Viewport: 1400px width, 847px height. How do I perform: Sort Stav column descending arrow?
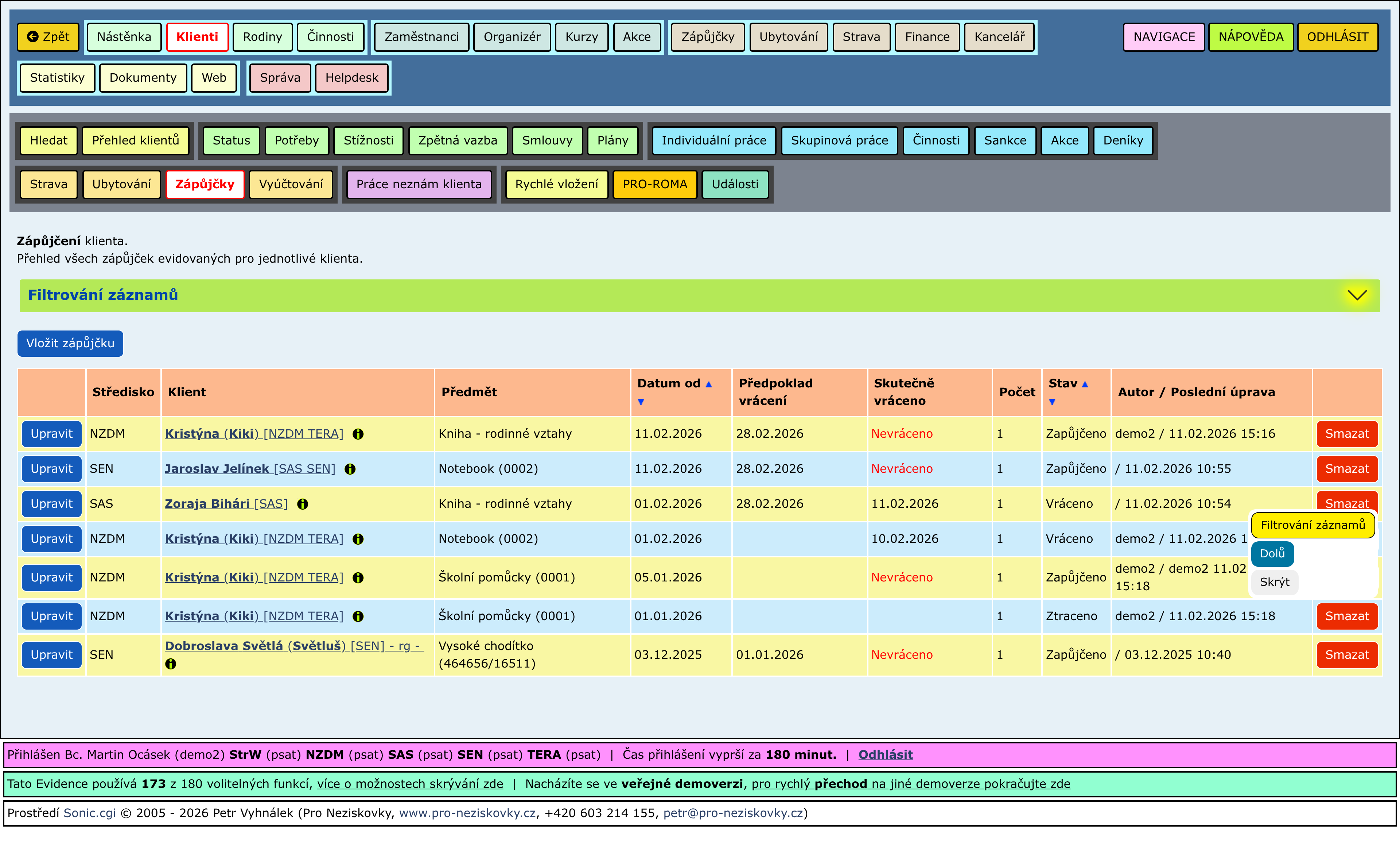pyautogui.click(x=1052, y=402)
